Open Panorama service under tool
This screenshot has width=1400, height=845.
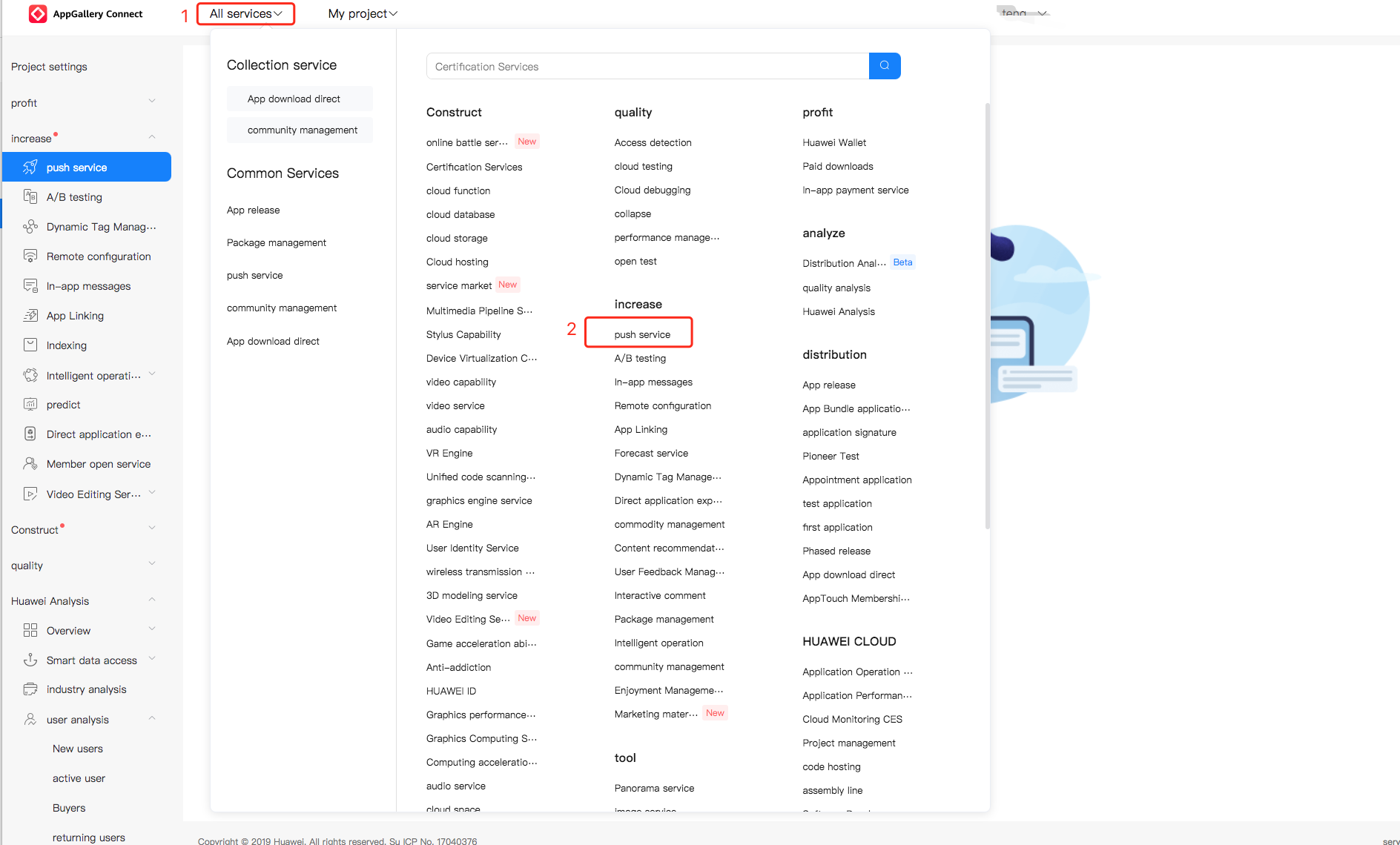[x=654, y=788]
